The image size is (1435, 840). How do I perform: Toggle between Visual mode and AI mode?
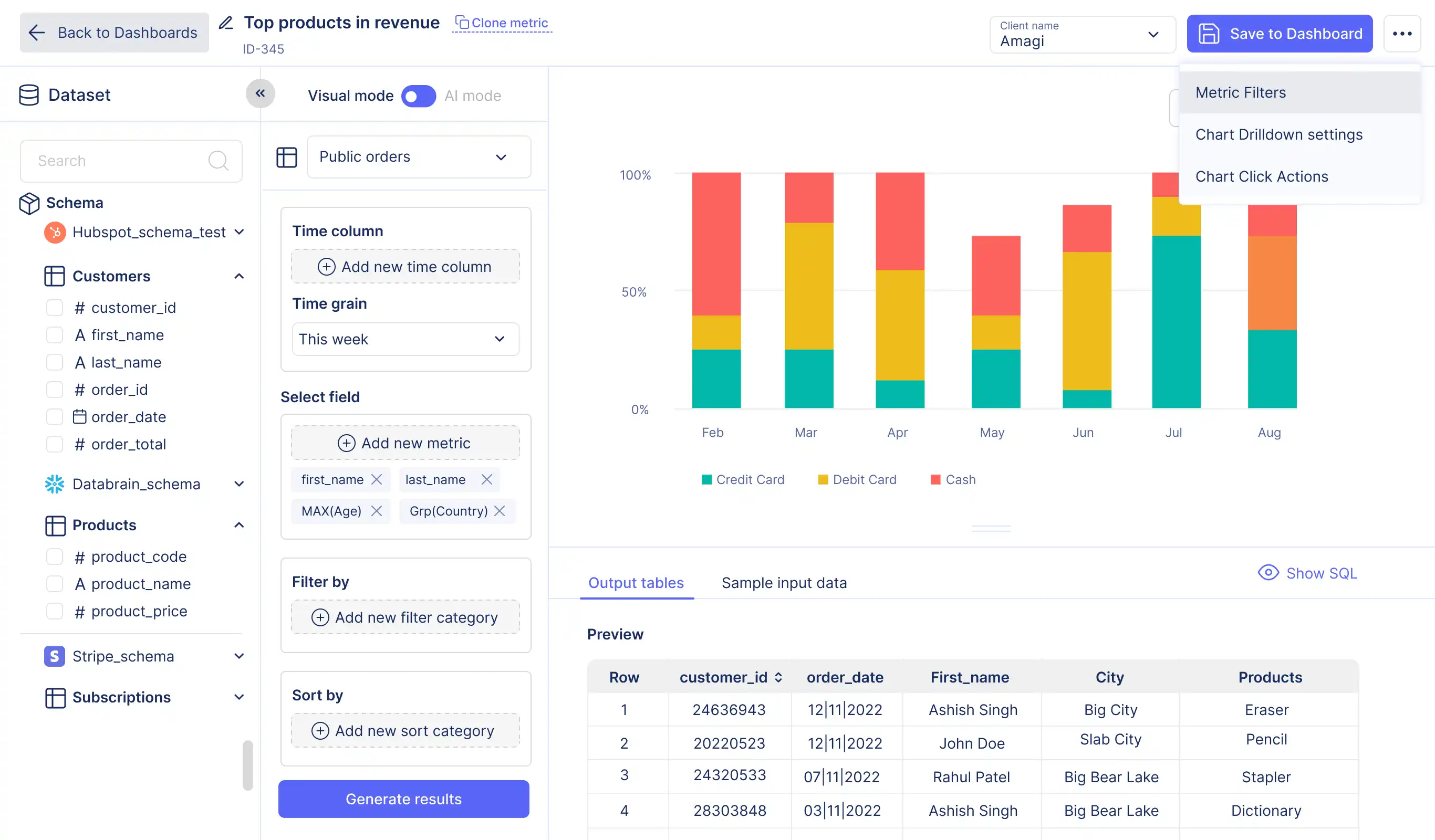tap(419, 96)
